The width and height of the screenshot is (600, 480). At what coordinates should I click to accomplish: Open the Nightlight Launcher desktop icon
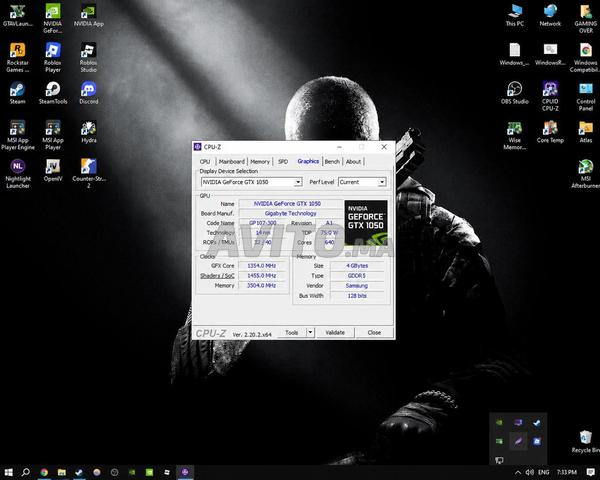coord(18,174)
